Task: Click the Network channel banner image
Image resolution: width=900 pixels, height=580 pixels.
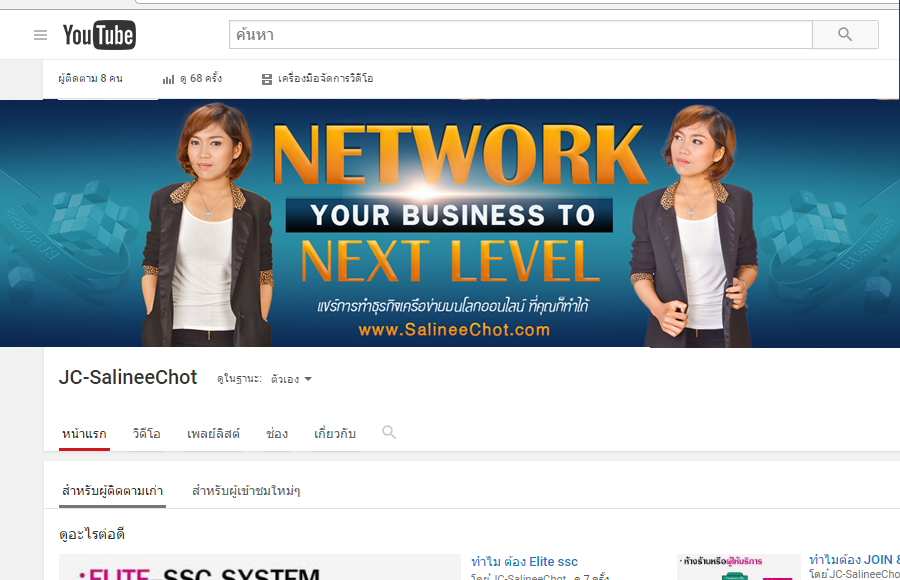Action: coord(450,223)
